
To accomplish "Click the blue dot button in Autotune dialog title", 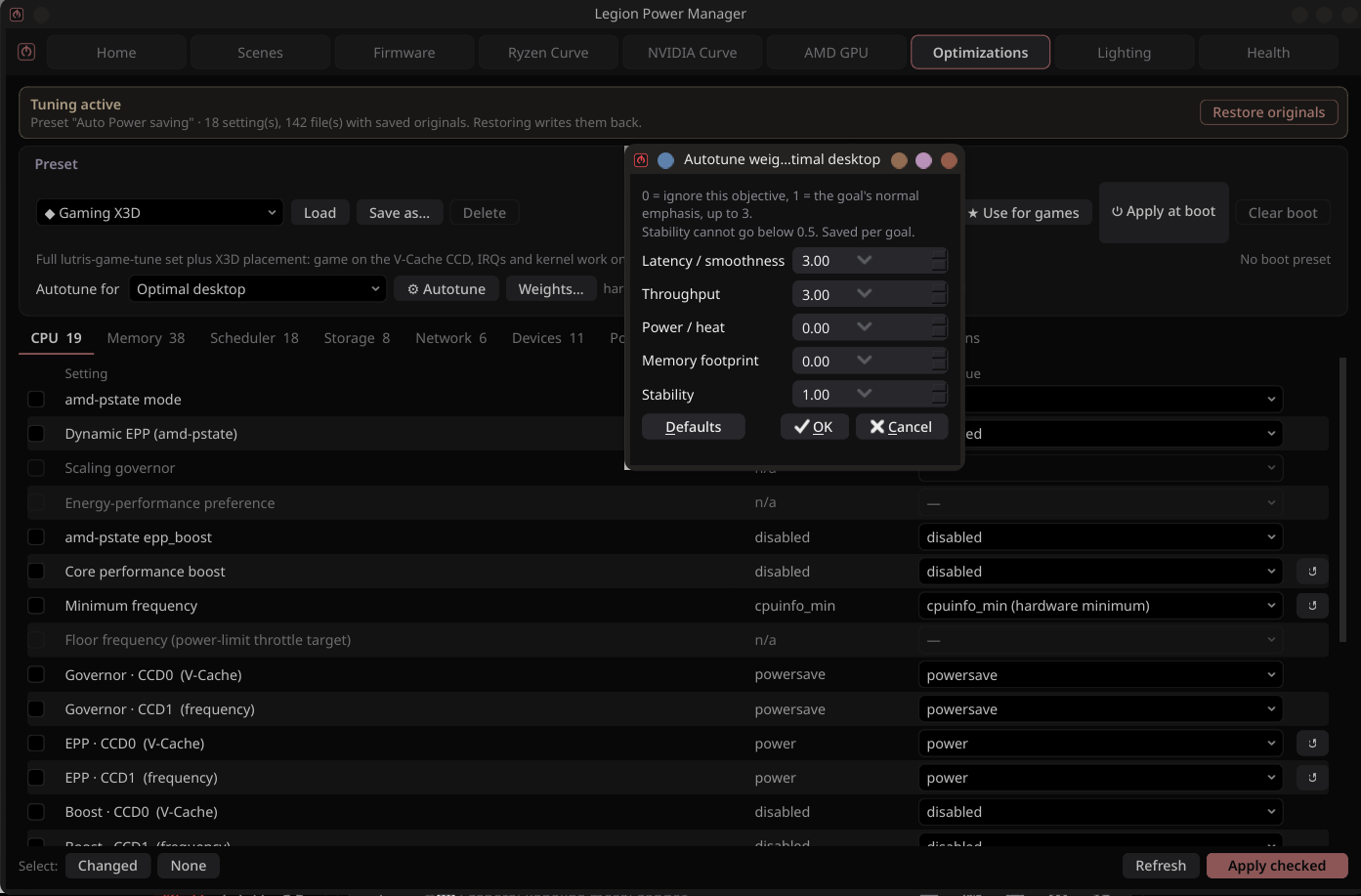I will point(665,160).
